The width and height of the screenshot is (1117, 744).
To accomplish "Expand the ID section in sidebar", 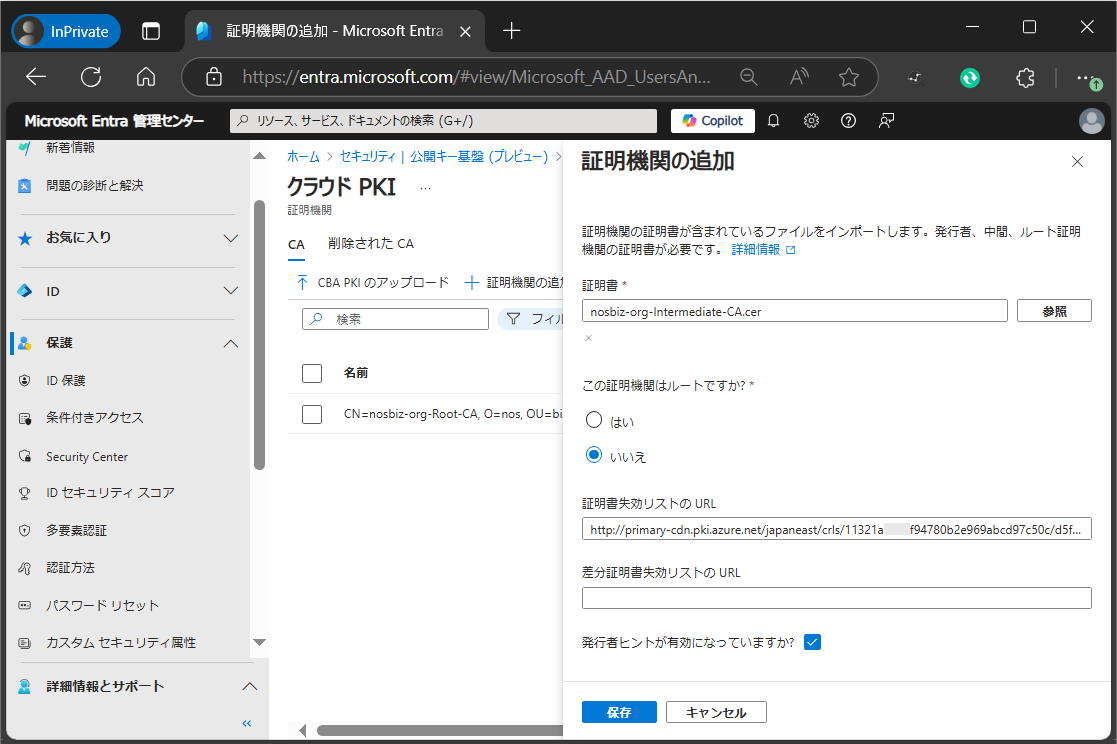I will coord(230,291).
